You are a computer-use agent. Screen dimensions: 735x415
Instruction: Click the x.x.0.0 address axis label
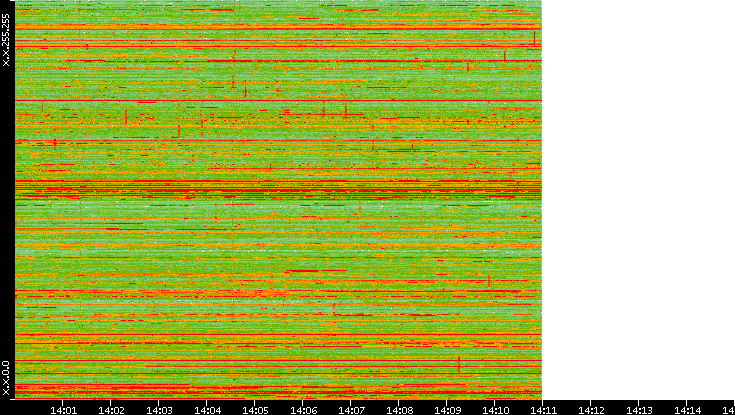[x=6, y=378]
